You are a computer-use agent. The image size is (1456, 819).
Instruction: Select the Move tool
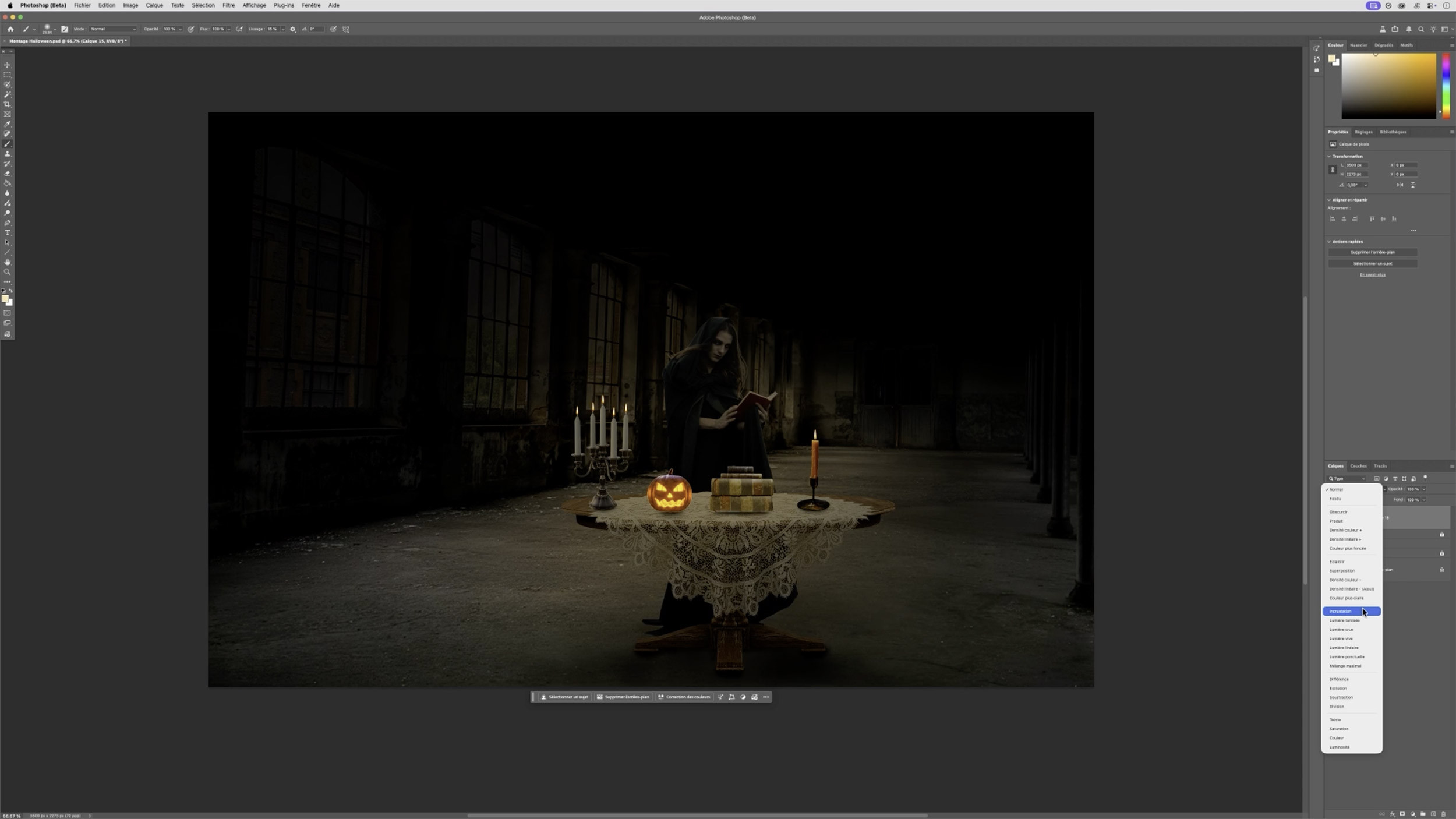click(x=8, y=65)
